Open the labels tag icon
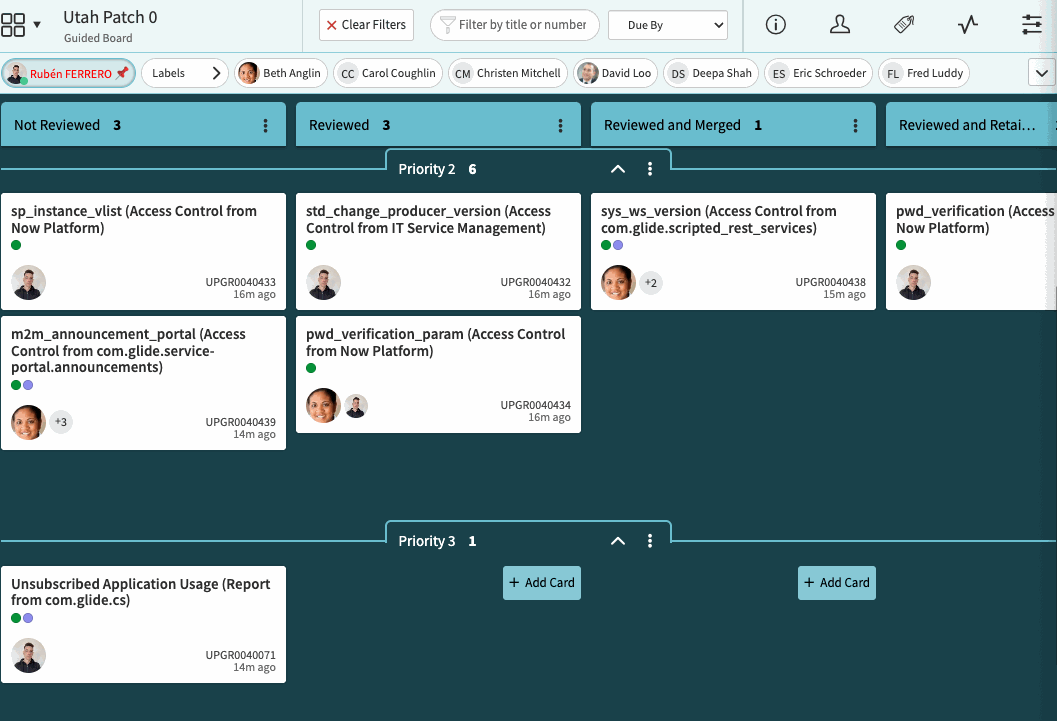Screen dimensions: 1057x721 click(x=904, y=25)
